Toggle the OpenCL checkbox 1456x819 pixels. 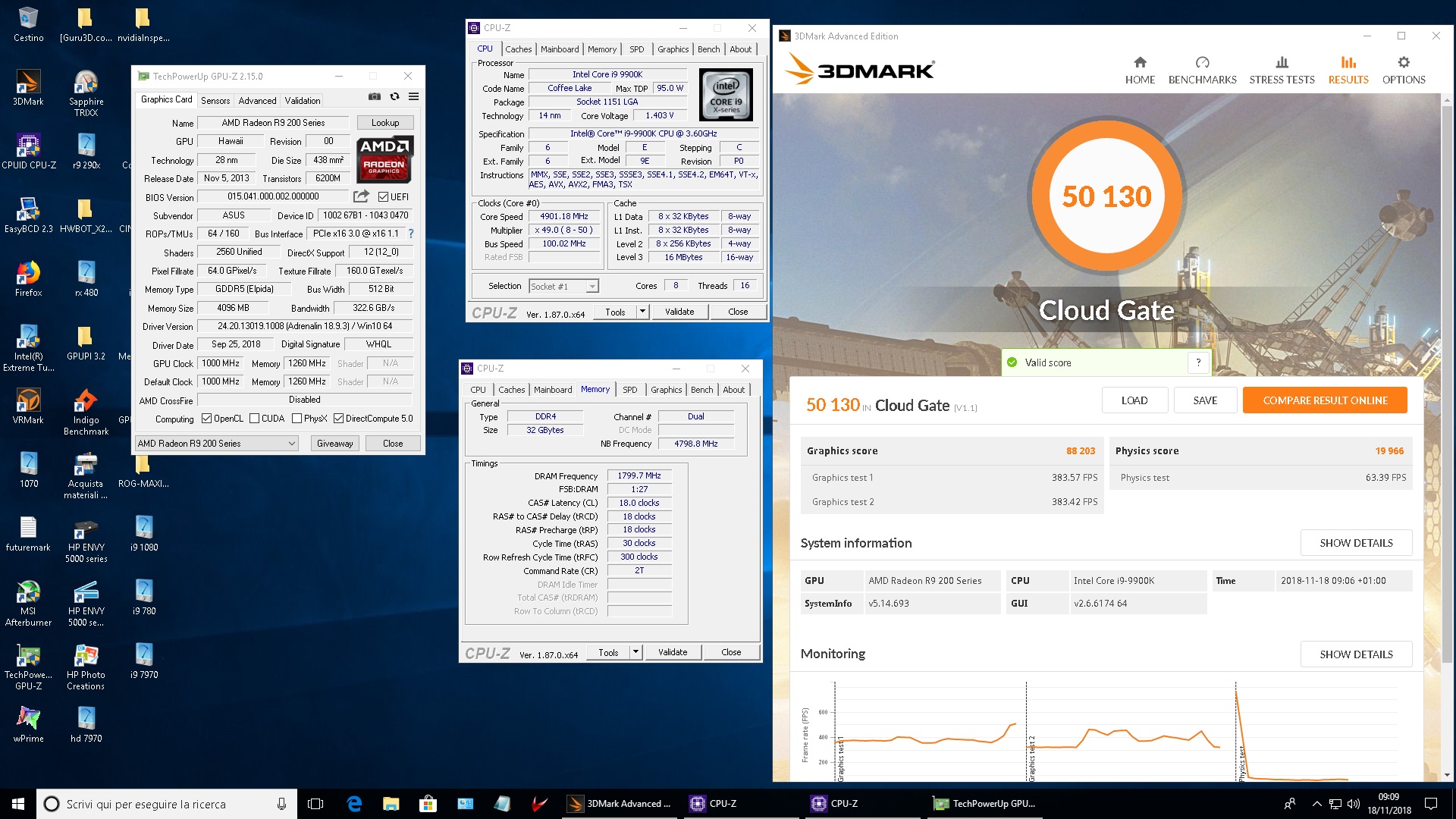click(x=206, y=419)
